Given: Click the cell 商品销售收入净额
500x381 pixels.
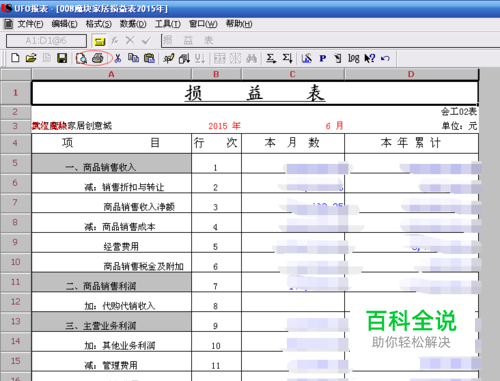Looking at the screenshot, I should click(x=112, y=203).
